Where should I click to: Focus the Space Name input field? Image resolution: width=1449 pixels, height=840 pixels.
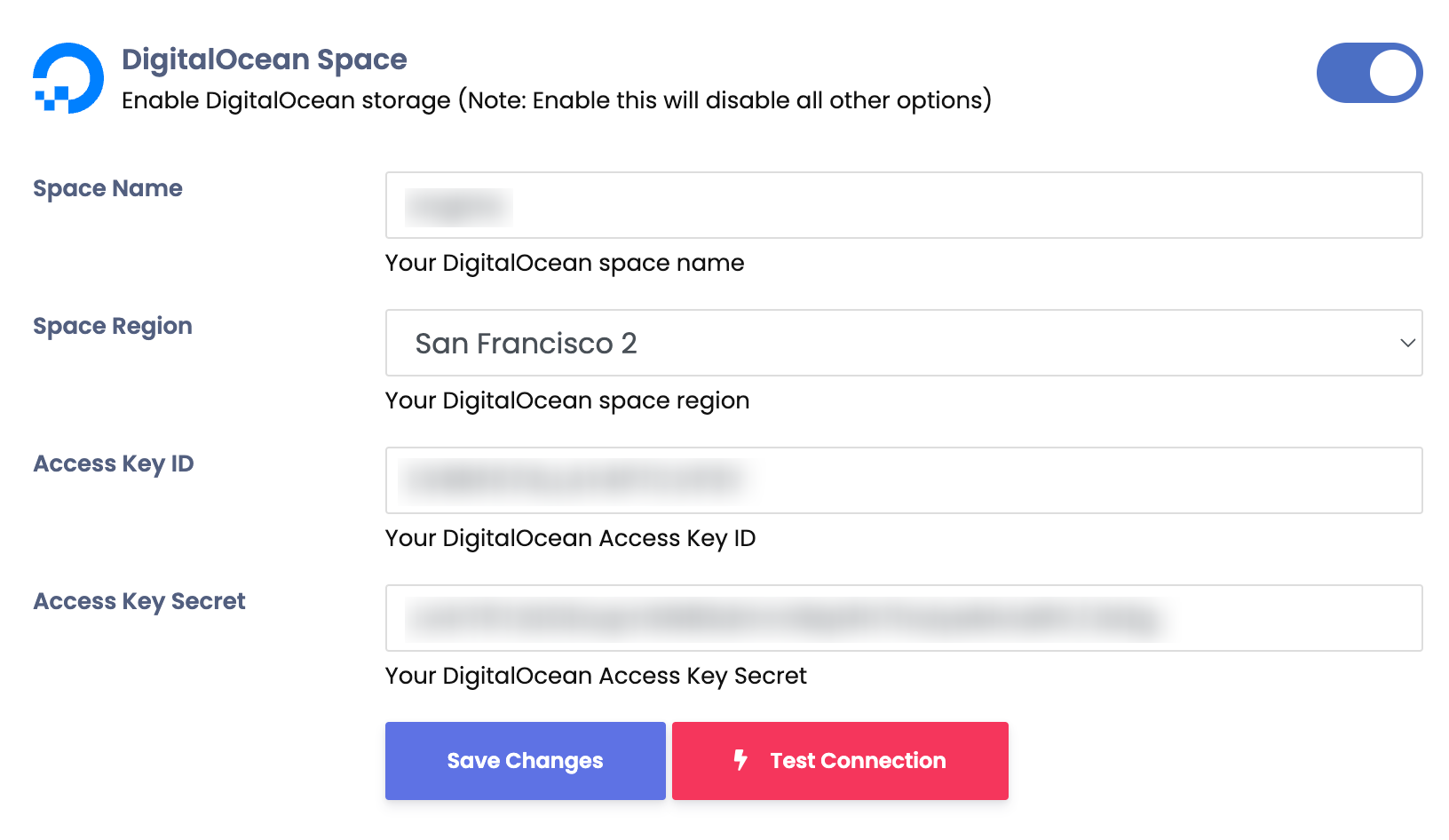click(902, 205)
